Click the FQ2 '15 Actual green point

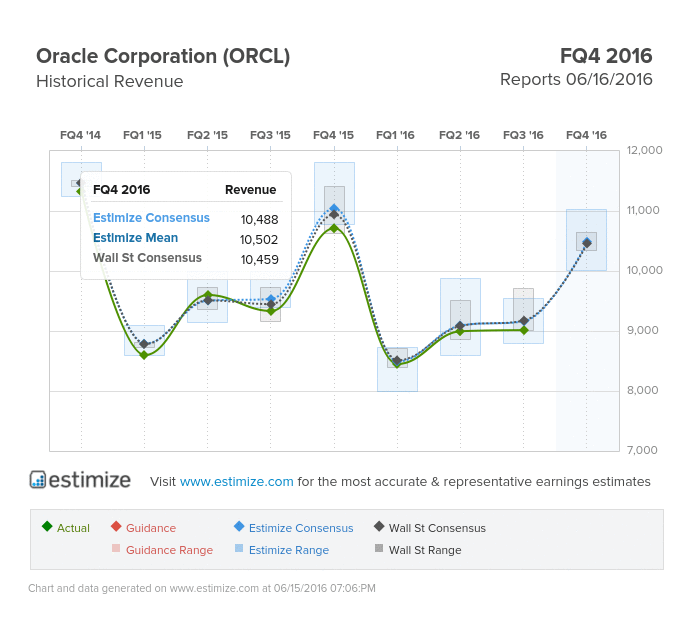[x=208, y=295]
